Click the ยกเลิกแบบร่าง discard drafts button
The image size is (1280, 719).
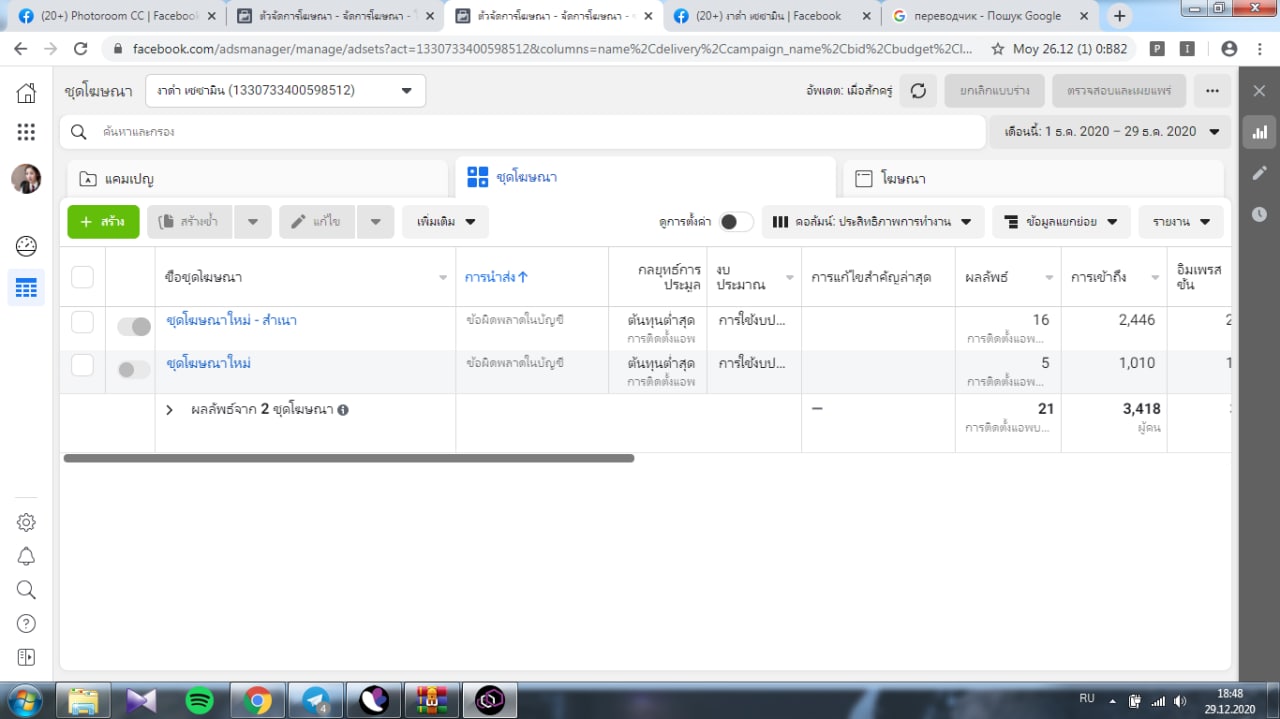(x=995, y=91)
